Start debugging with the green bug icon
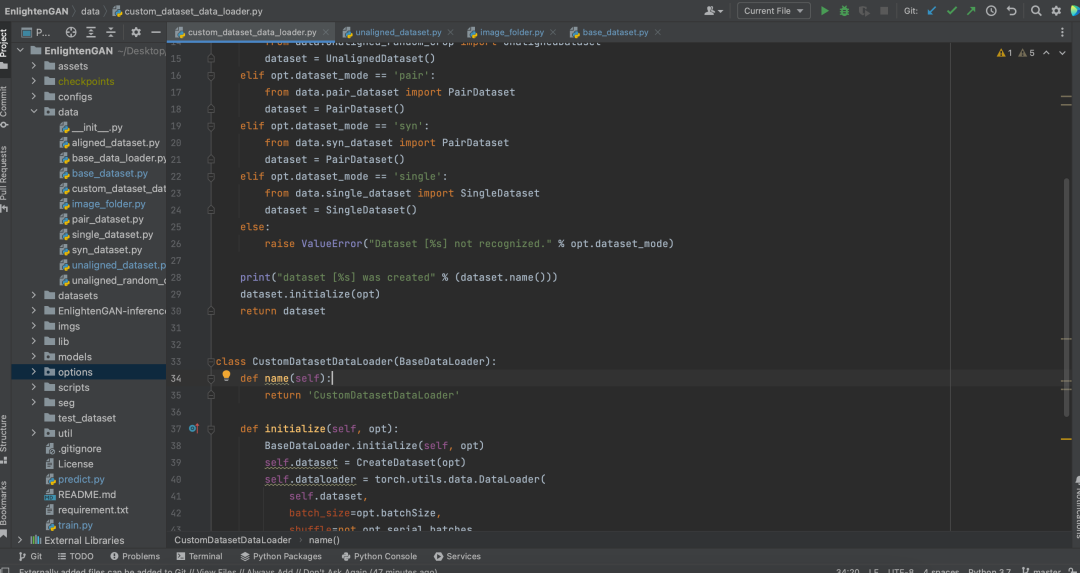The width and height of the screenshot is (1080, 573). pyautogui.click(x=844, y=11)
